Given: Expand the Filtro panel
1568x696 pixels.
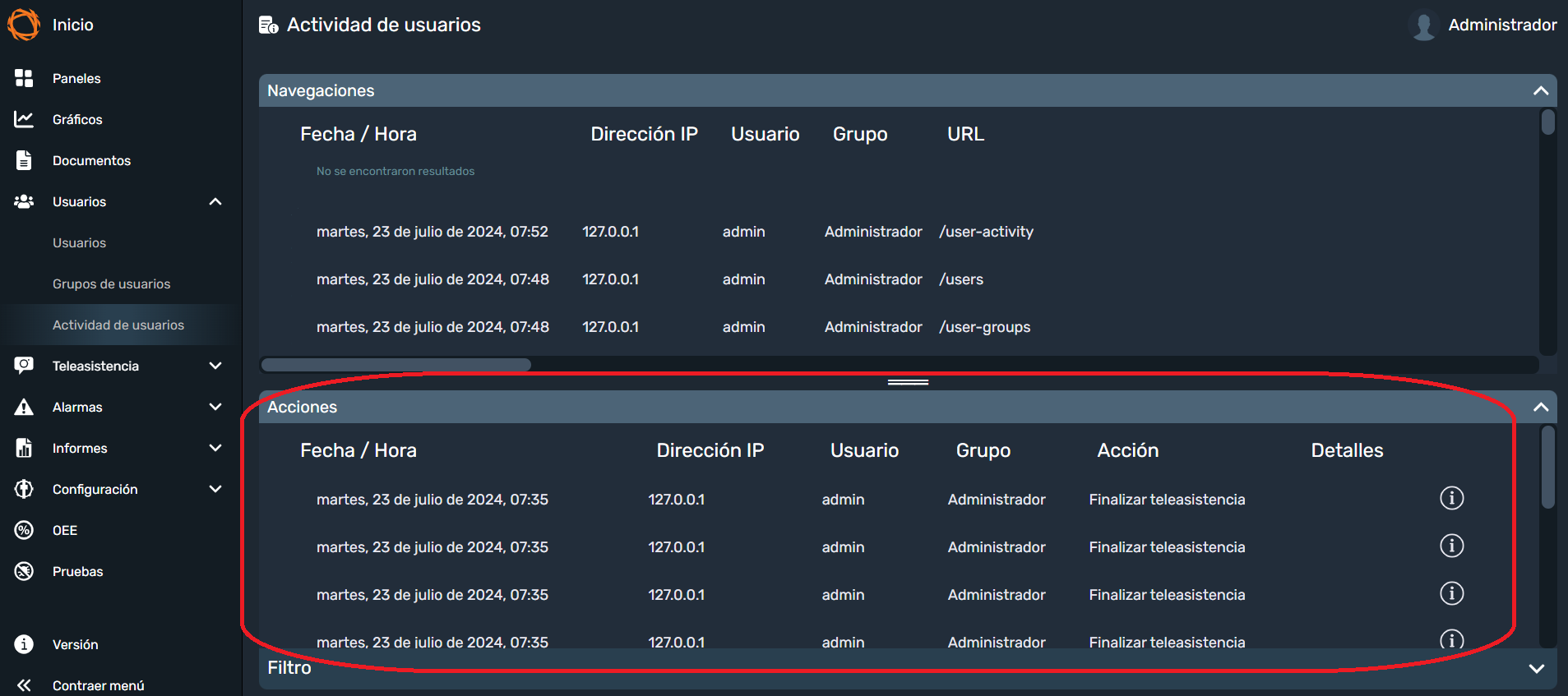Looking at the screenshot, I should [x=1536, y=668].
